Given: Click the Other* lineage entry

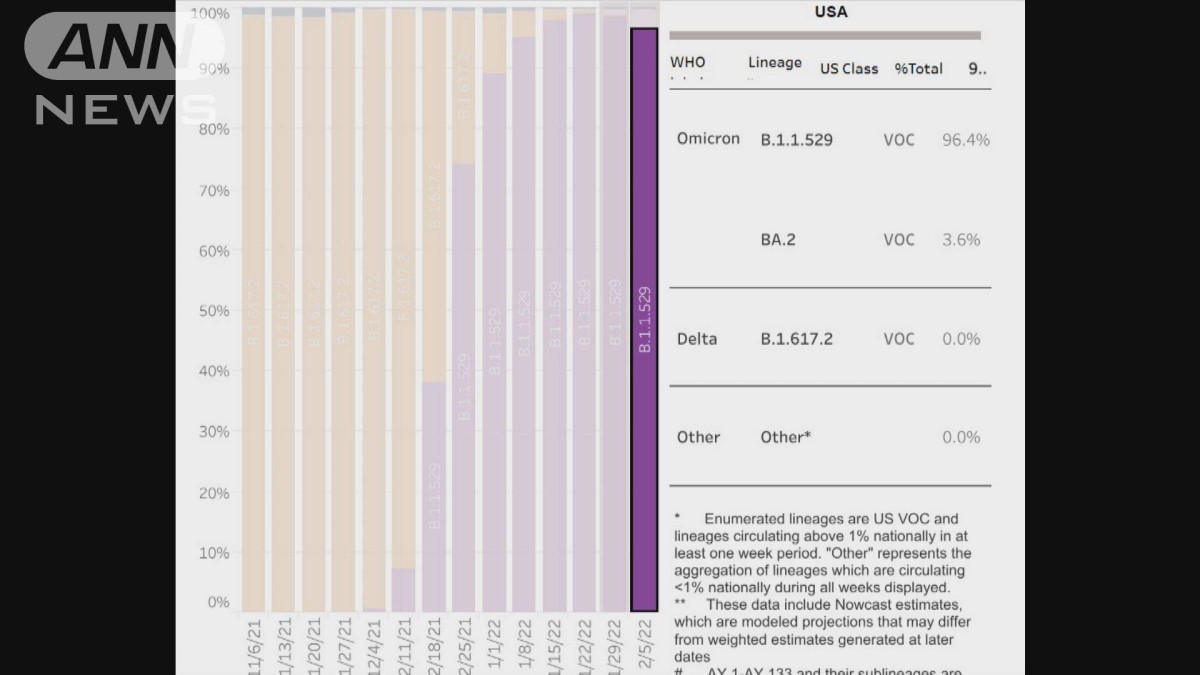Looking at the screenshot, I should tap(785, 437).
